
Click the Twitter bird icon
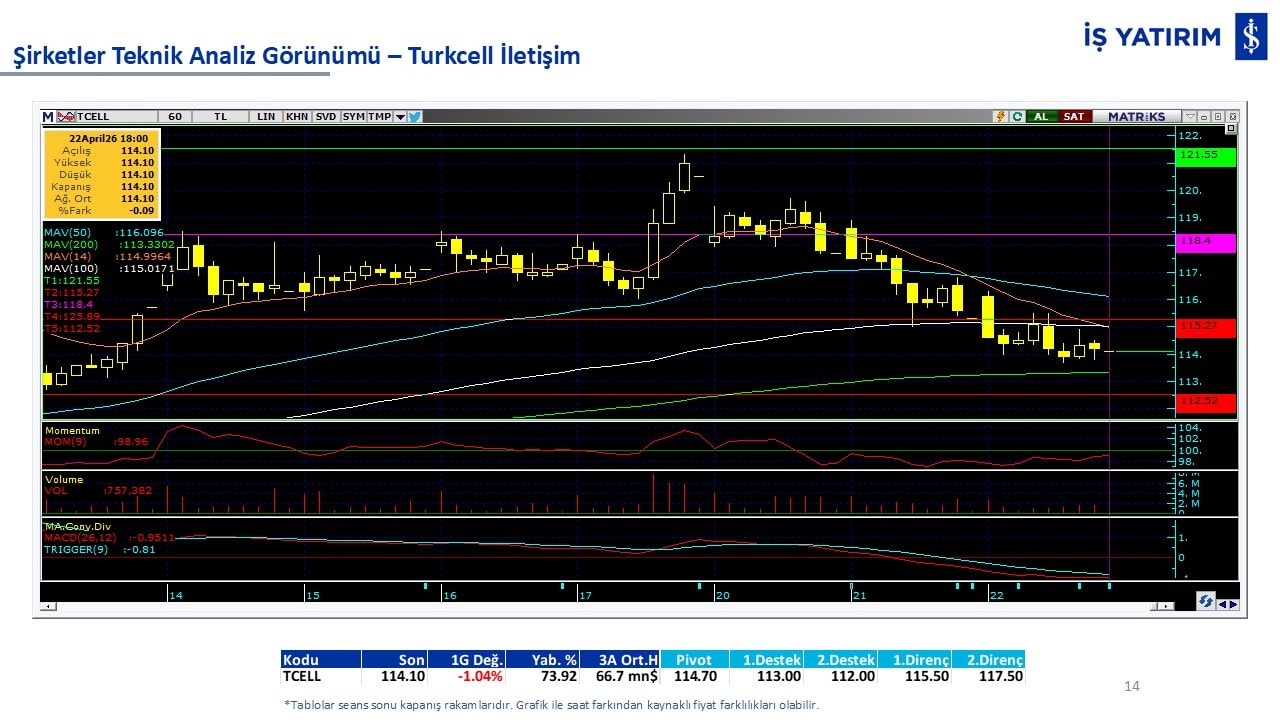click(x=415, y=116)
